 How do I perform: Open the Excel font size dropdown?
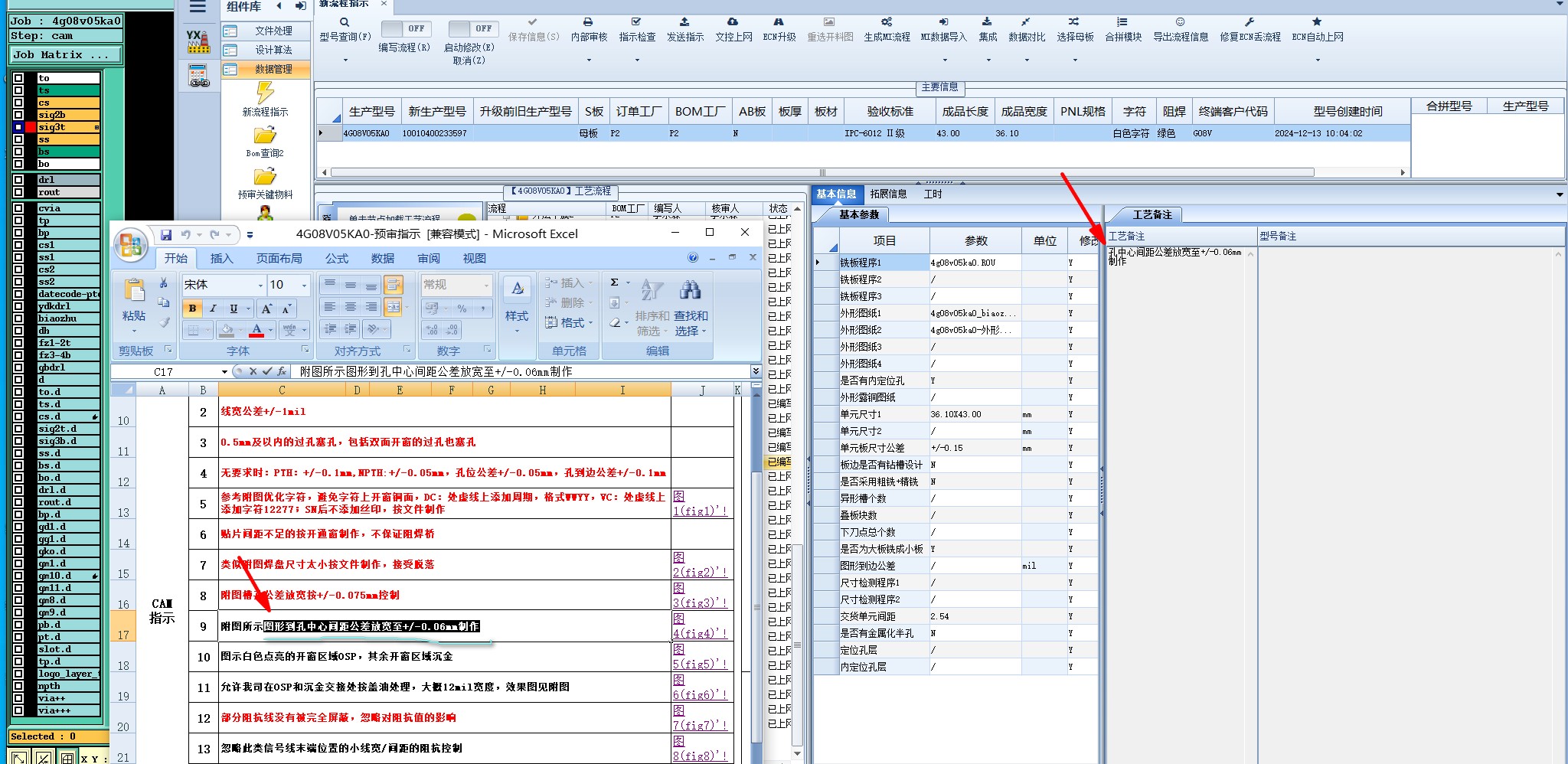click(304, 285)
